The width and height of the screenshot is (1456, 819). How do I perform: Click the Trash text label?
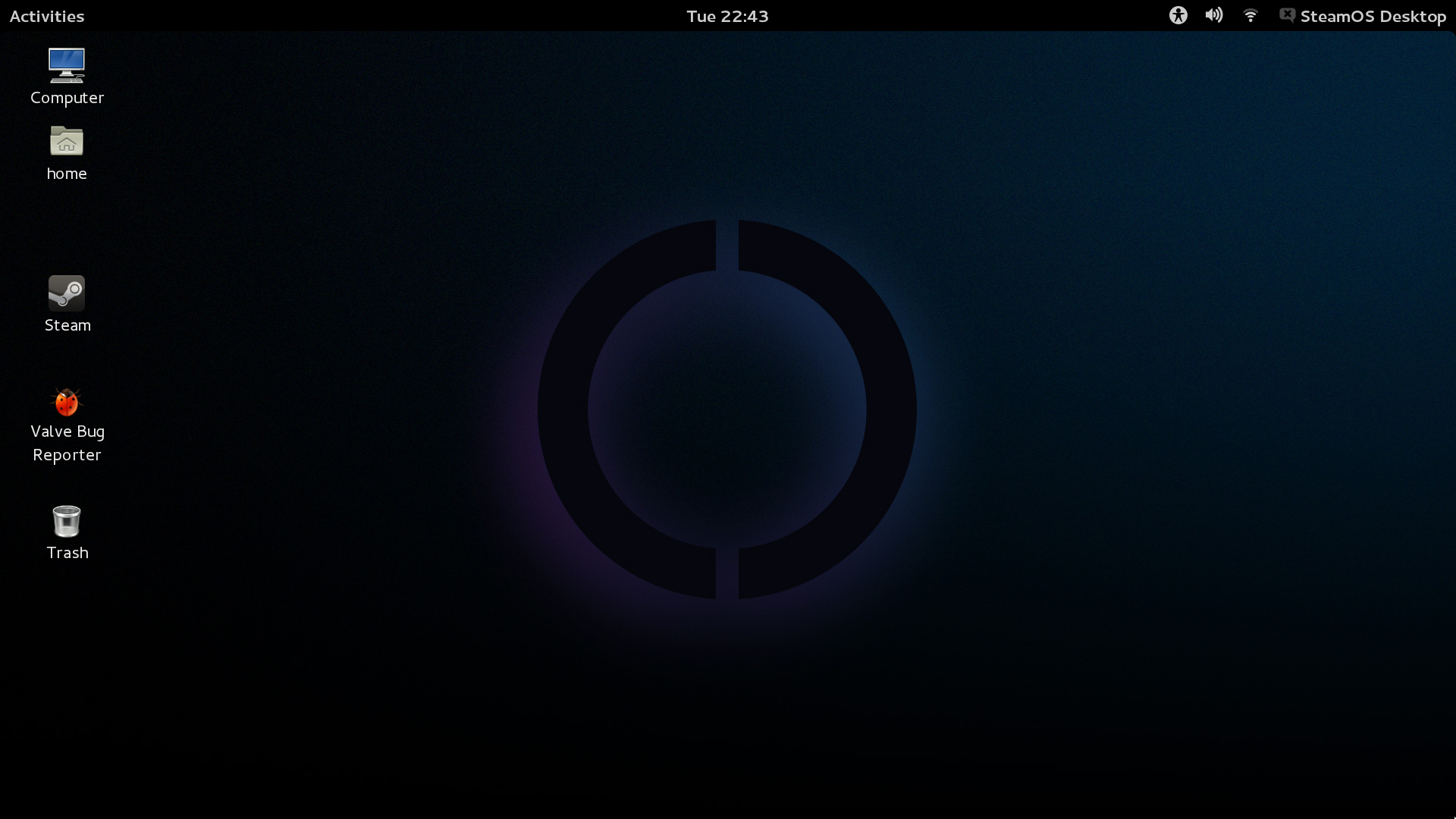click(x=67, y=553)
